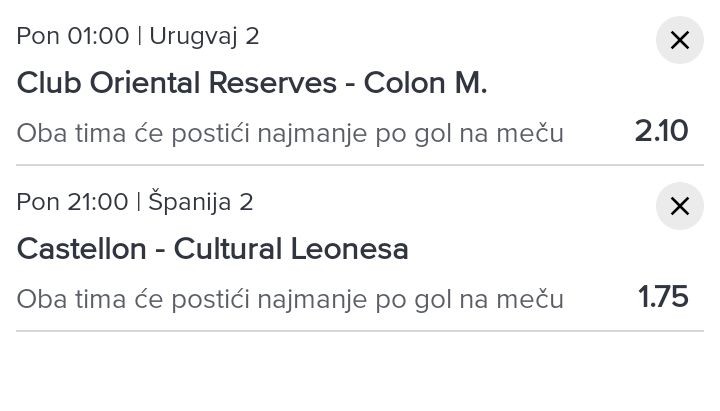
Task: Tap the Cultural Leonesa team name
Action: coord(291,249)
